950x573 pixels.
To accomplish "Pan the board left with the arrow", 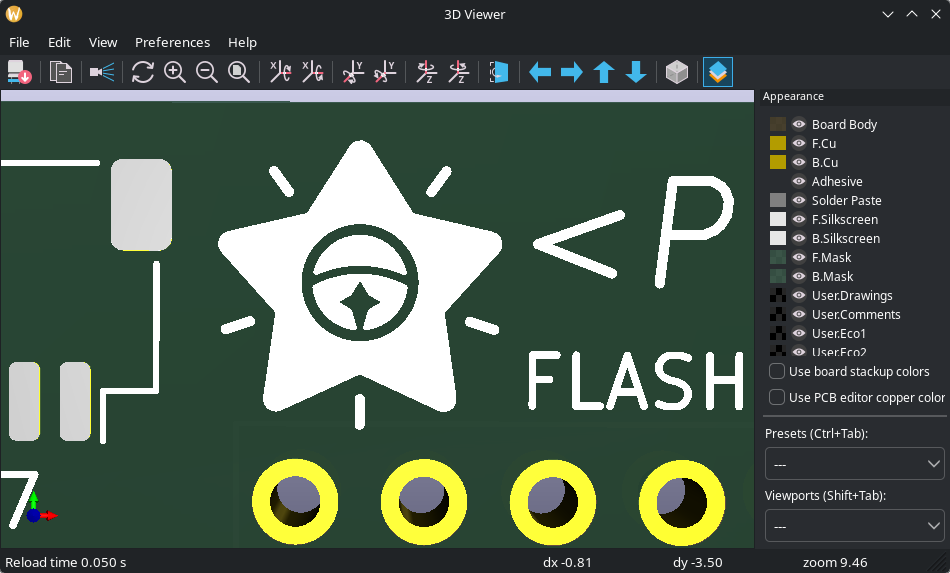I will (540, 73).
